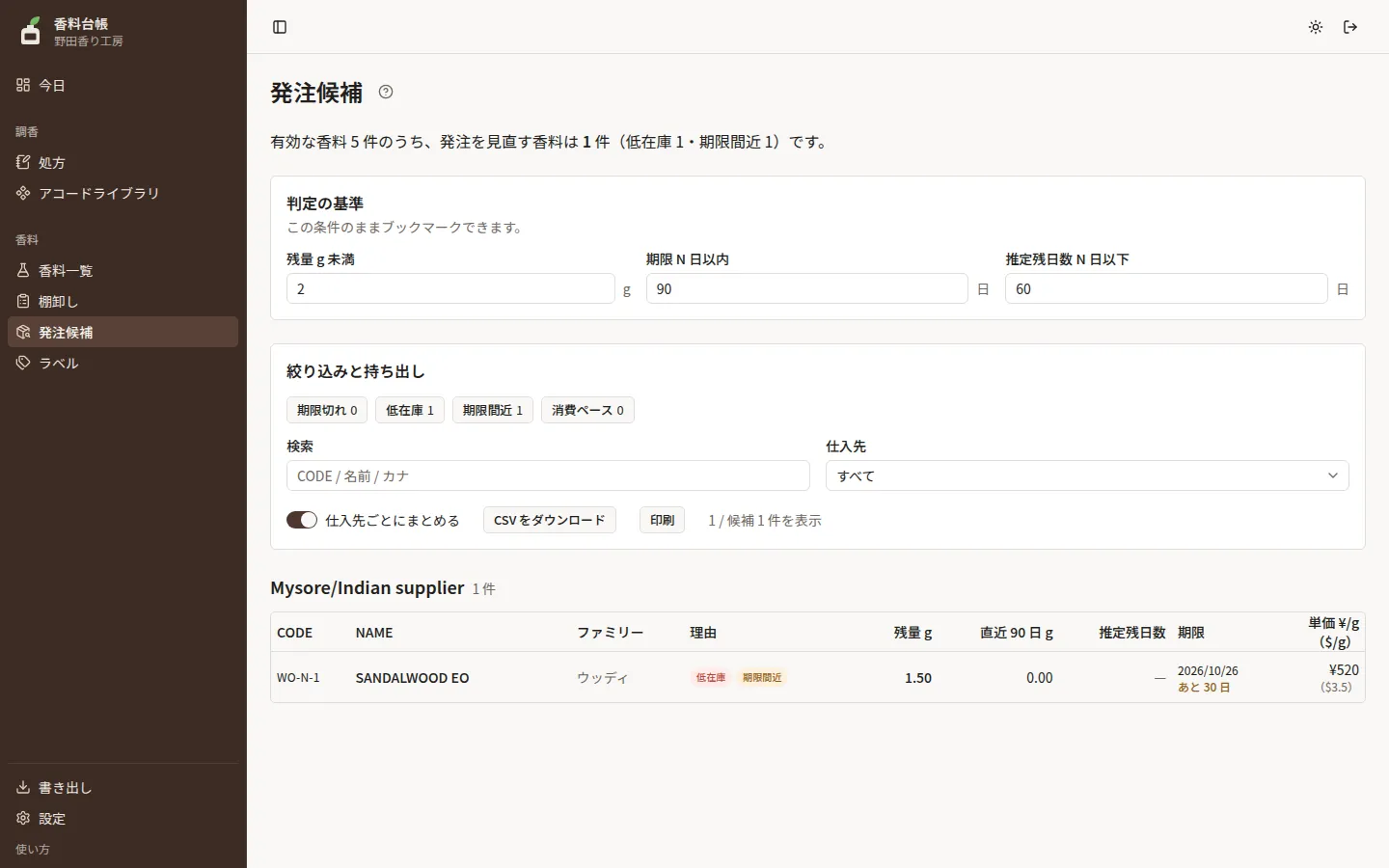Click the アコードライブラリ sidebar icon
Image resolution: width=1389 pixels, height=868 pixels.
click(x=23, y=193)
